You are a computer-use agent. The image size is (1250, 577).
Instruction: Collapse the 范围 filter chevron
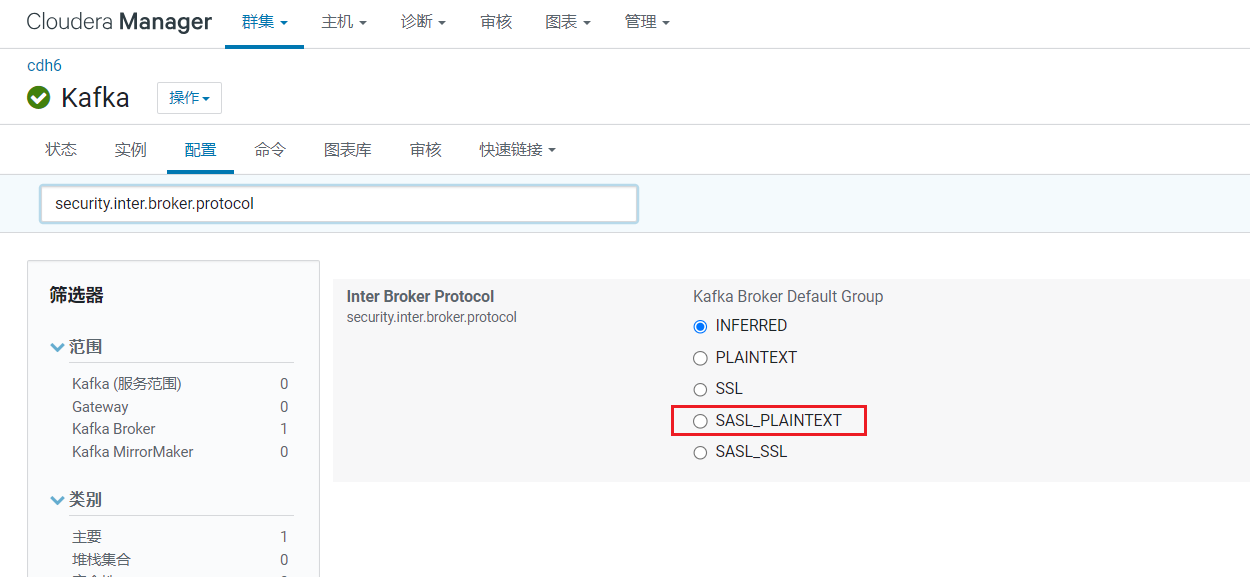click(x=57, y=347)
